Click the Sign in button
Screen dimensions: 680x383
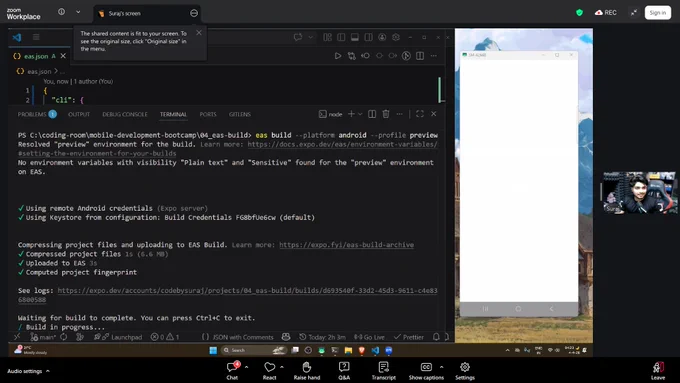pos(657,13)
